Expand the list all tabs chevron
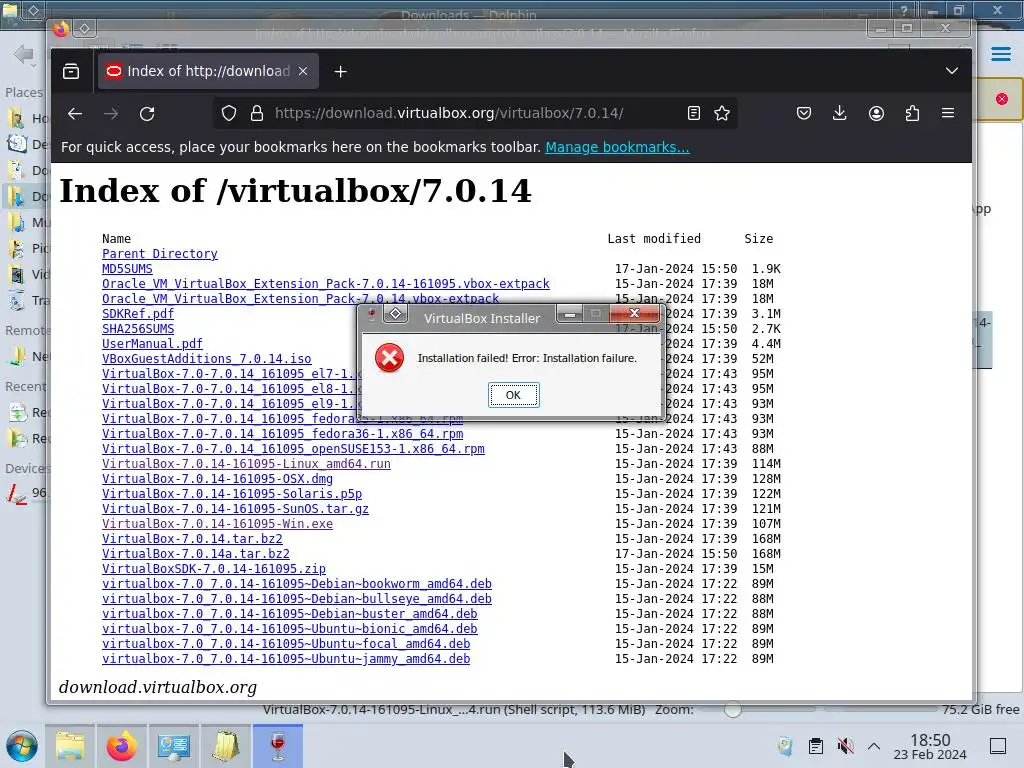 [952, 71]
